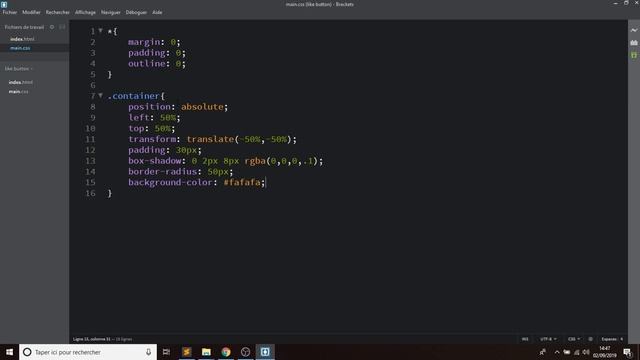This screenshot has width=640, height=360.
Task: Show hidden tray icons chevron
Action: point(557,352)
